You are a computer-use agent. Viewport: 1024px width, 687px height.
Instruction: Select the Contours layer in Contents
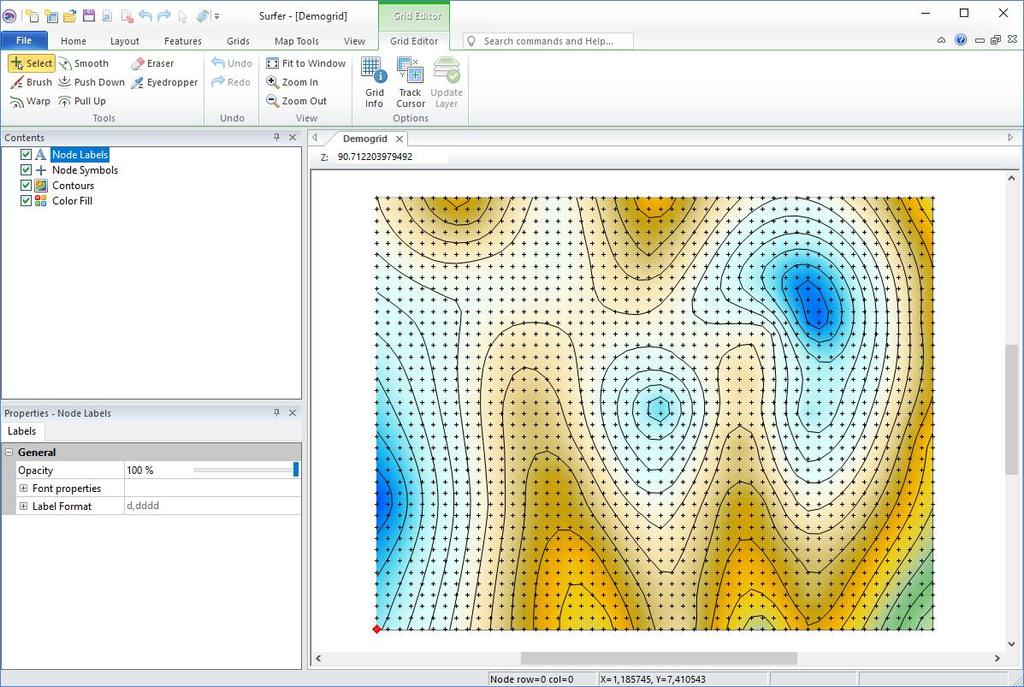point(73,185)
